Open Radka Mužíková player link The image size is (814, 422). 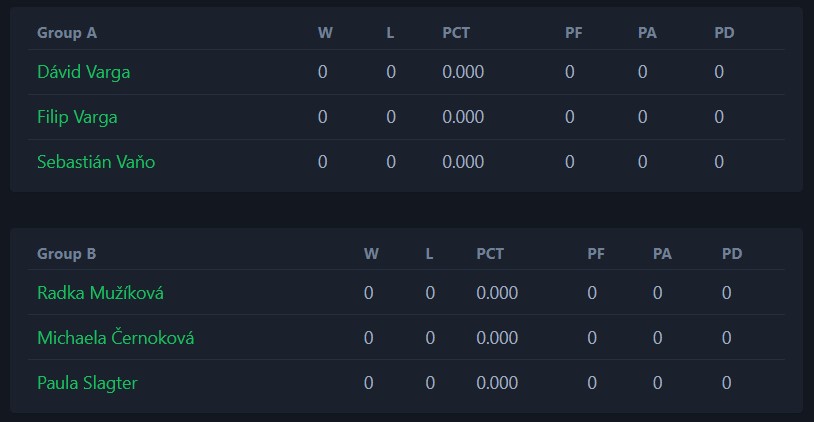(x=100, y=293)
